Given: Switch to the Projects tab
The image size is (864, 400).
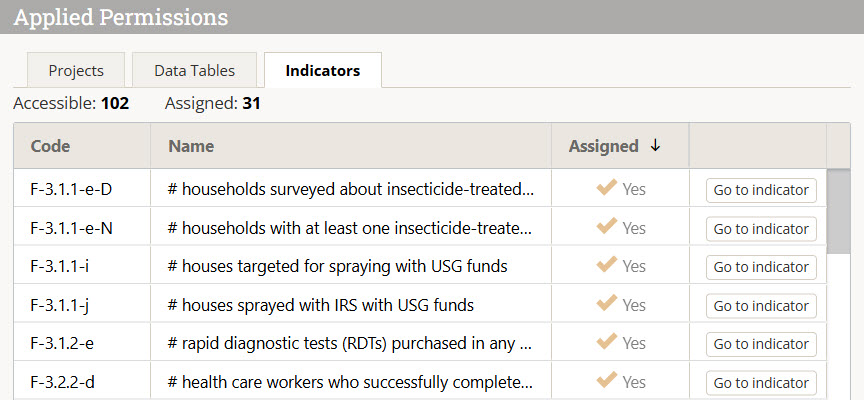Looking at the screenshot, I should [77, 71].
